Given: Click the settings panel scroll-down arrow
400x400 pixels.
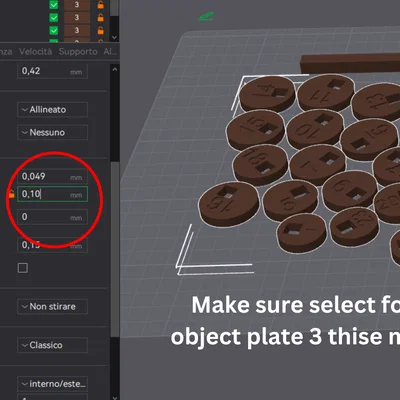Looking at the screenshot, I should (115, 397).
